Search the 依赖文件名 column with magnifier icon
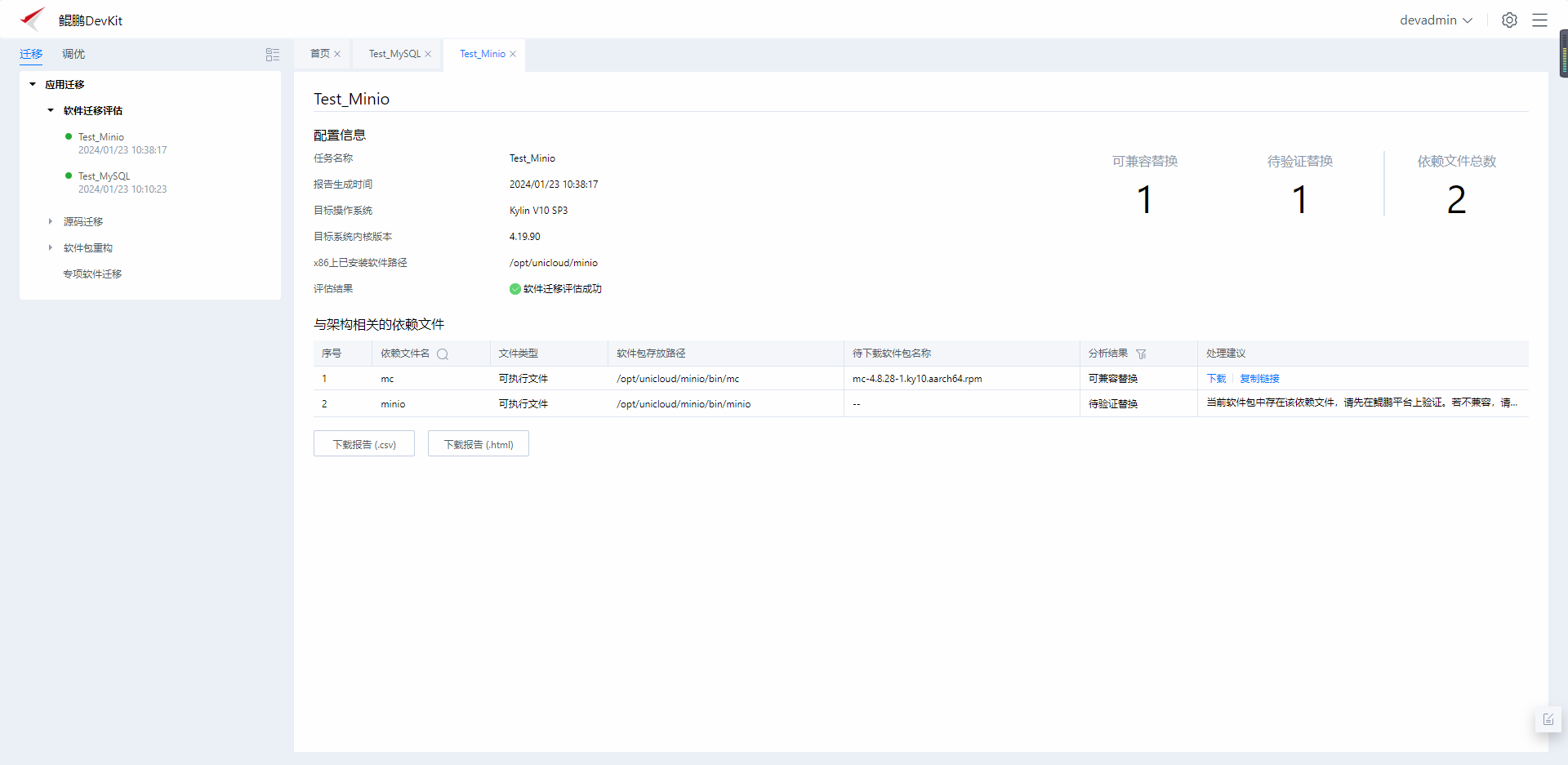Viewport: 1568px width, 765px height. (x=443, y=354)
